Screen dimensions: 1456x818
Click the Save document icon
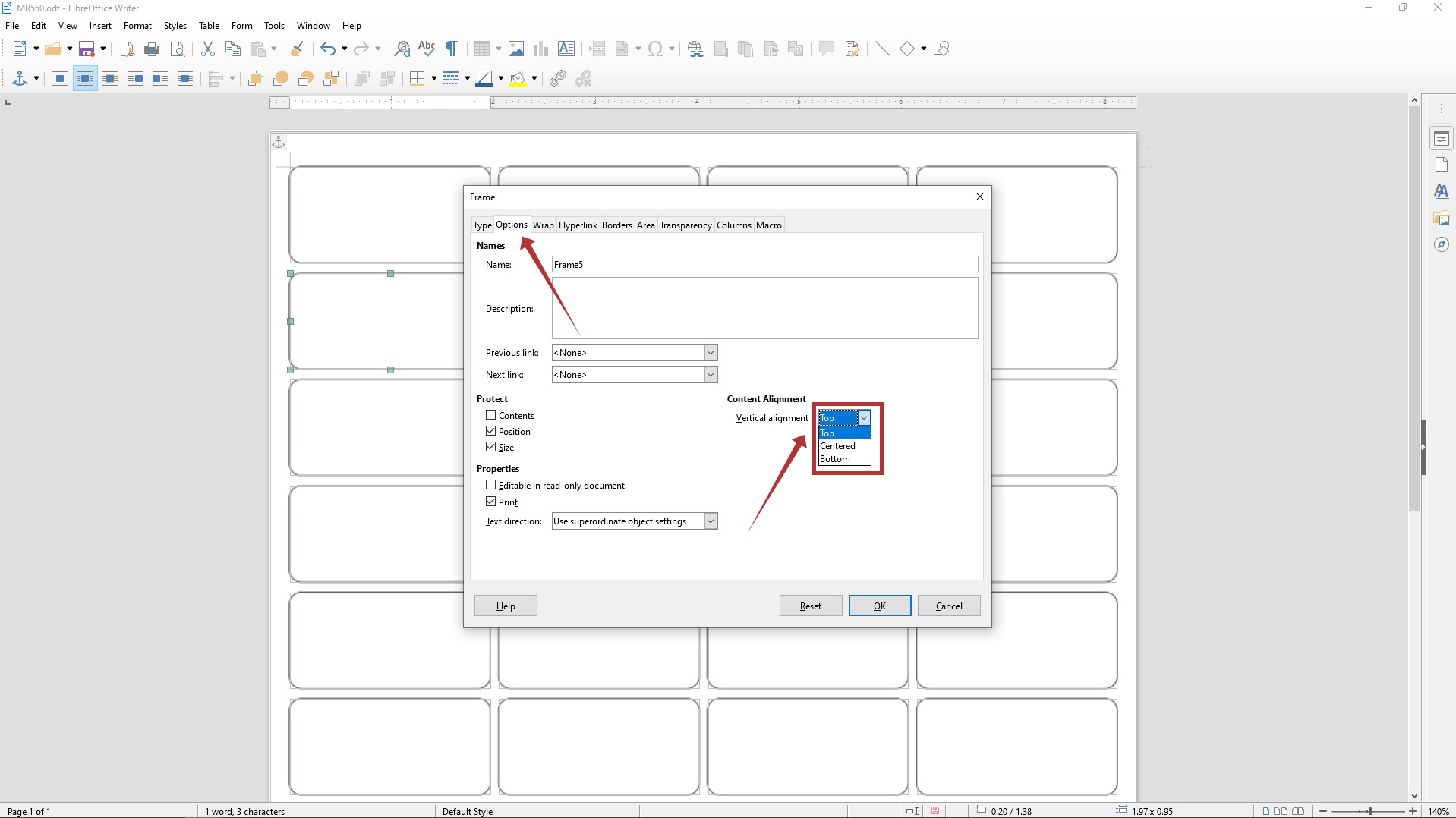point(87,49)
